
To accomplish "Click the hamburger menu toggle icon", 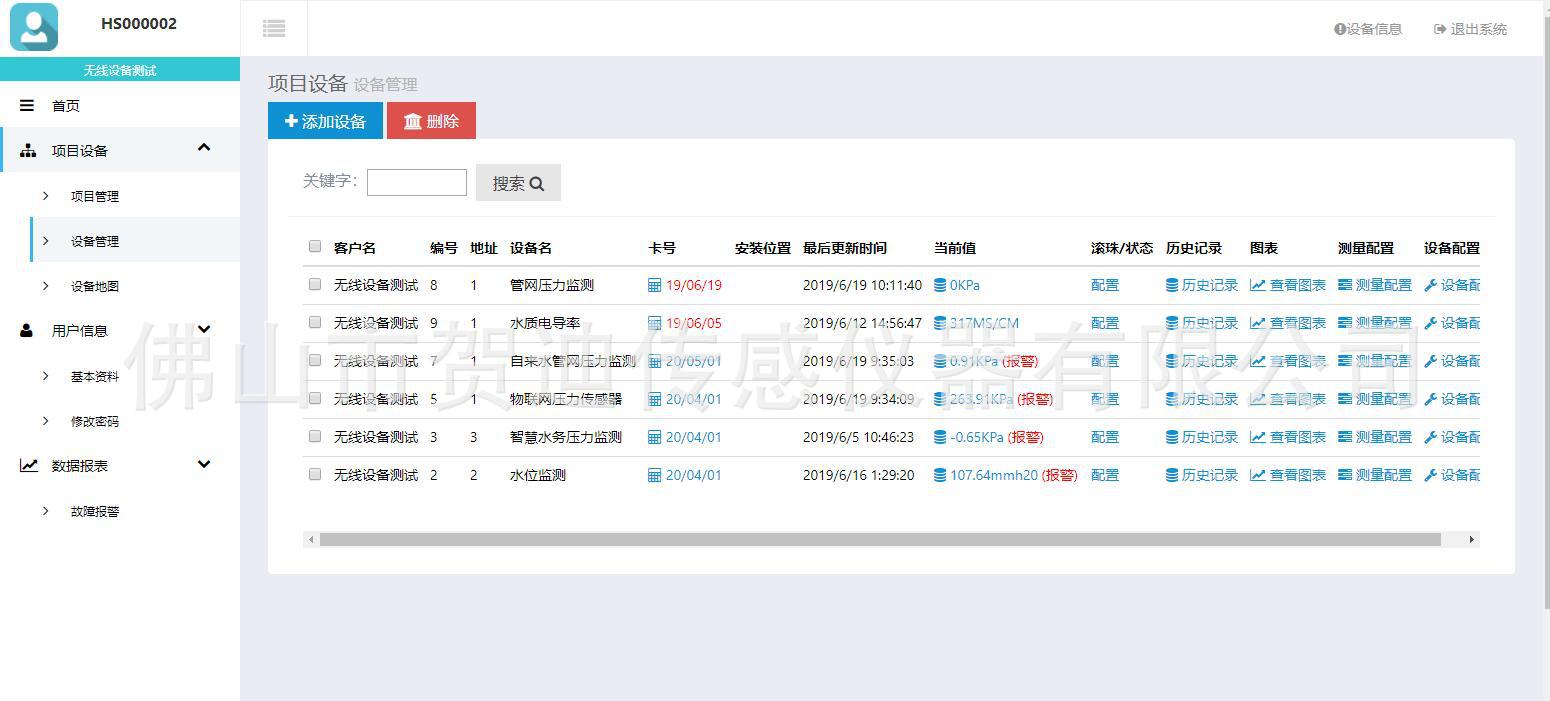I will coord(274,29).
